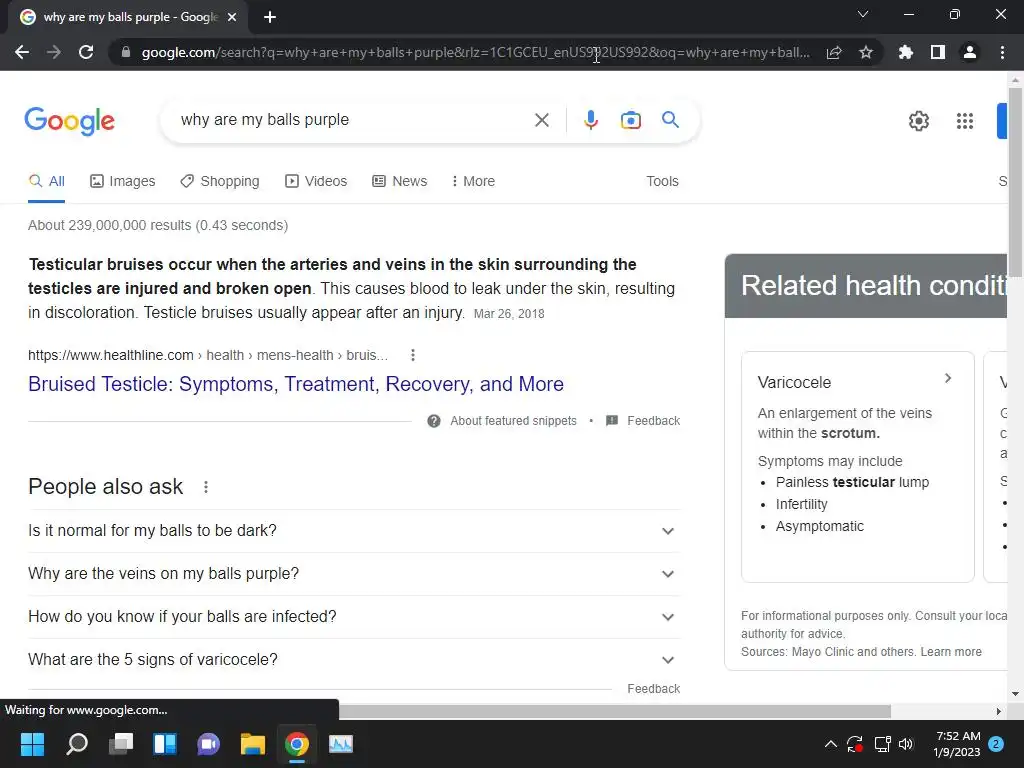
Task: Bookmark this page with the star icon
Action: click(866, 52)
